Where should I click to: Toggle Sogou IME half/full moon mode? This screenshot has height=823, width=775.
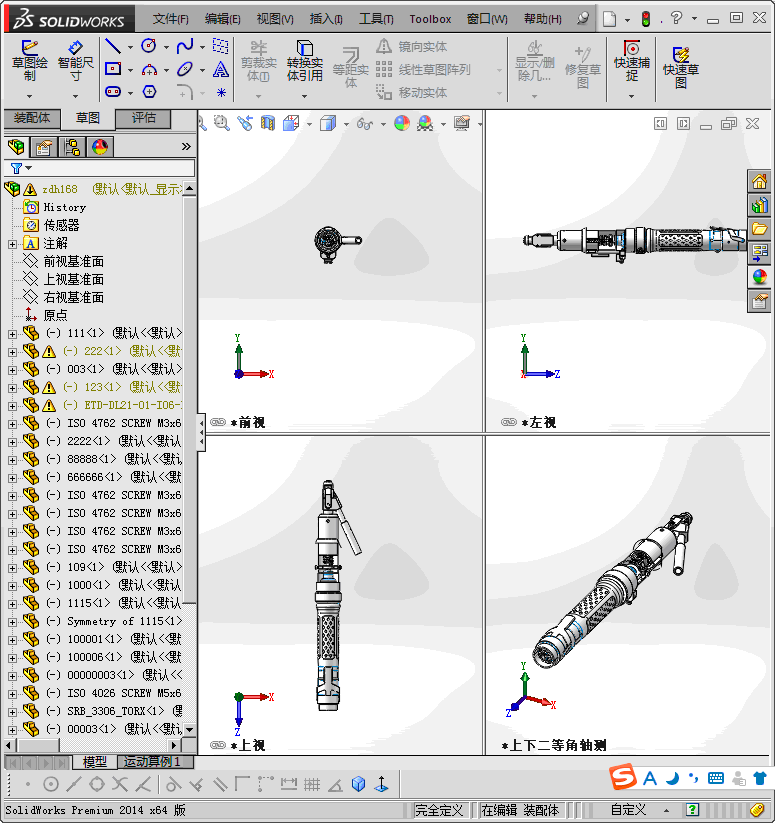point(672,778)
